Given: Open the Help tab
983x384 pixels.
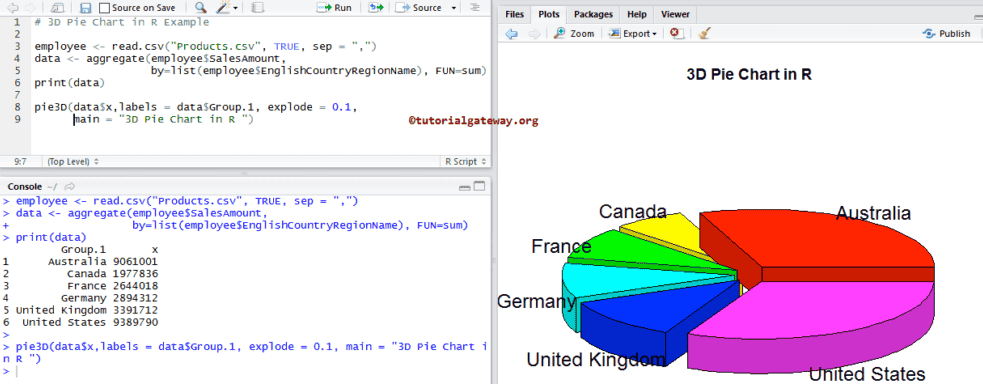Looking at the screenshot, I should [x=636, y=14].
